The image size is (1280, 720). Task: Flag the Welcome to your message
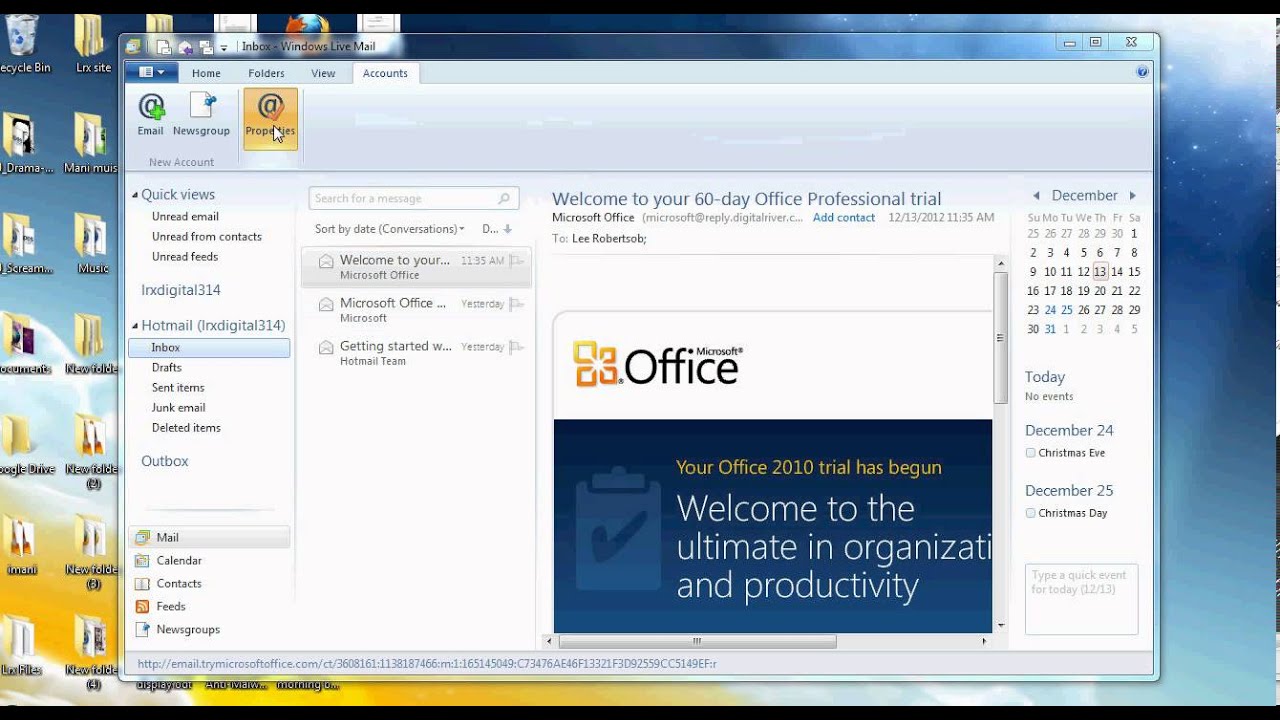point(517,261)
